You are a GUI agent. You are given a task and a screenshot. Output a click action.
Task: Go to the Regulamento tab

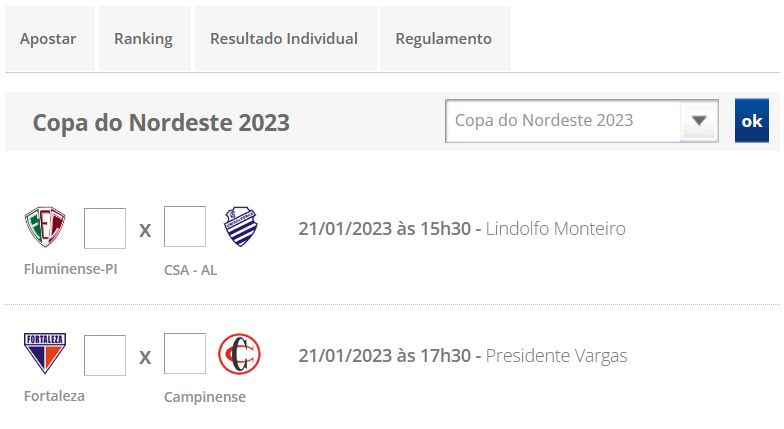click(443, 39)
